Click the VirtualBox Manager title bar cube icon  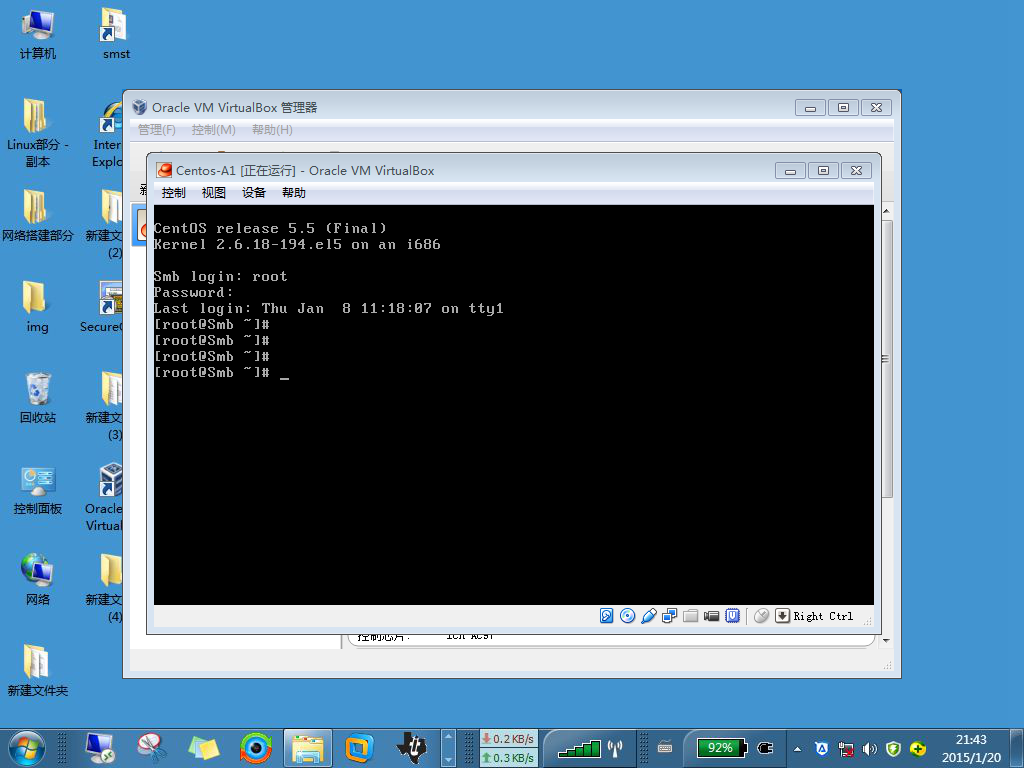(139, 107)
